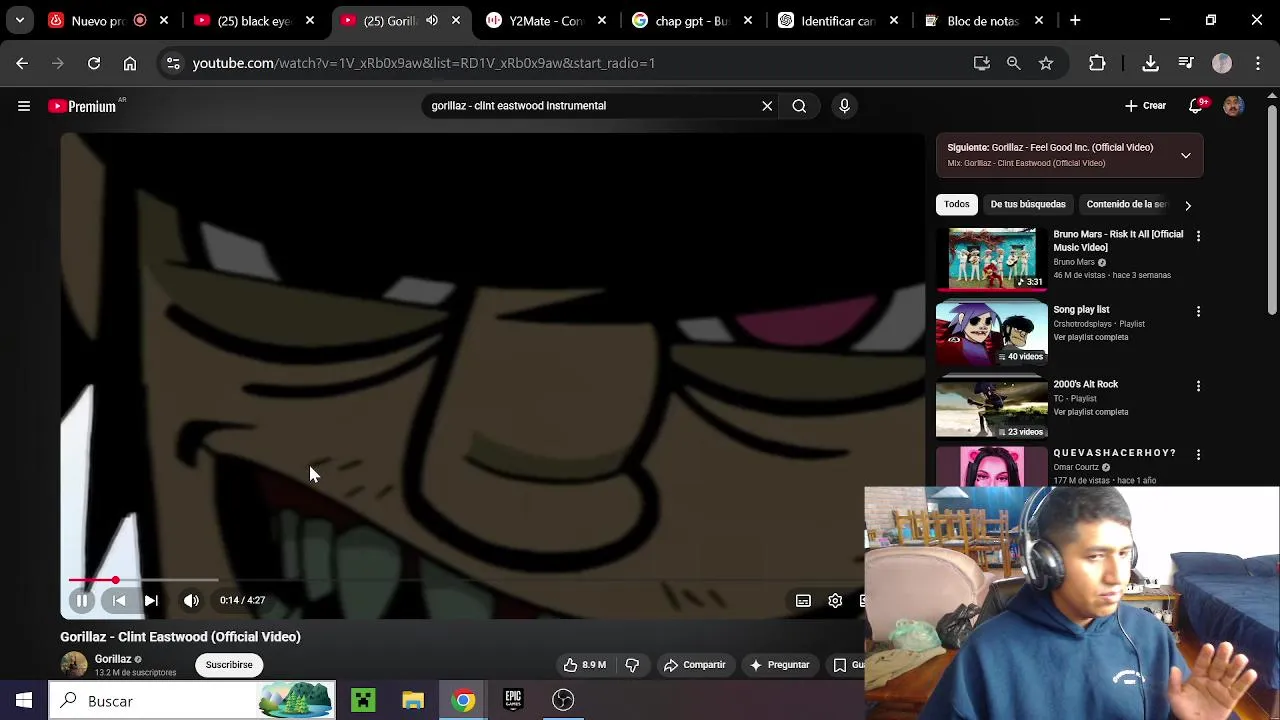Image resolution: width=1280 pixels, height=720 pixels.
Task: Open Windows Start menu
Action: point(24,700)
